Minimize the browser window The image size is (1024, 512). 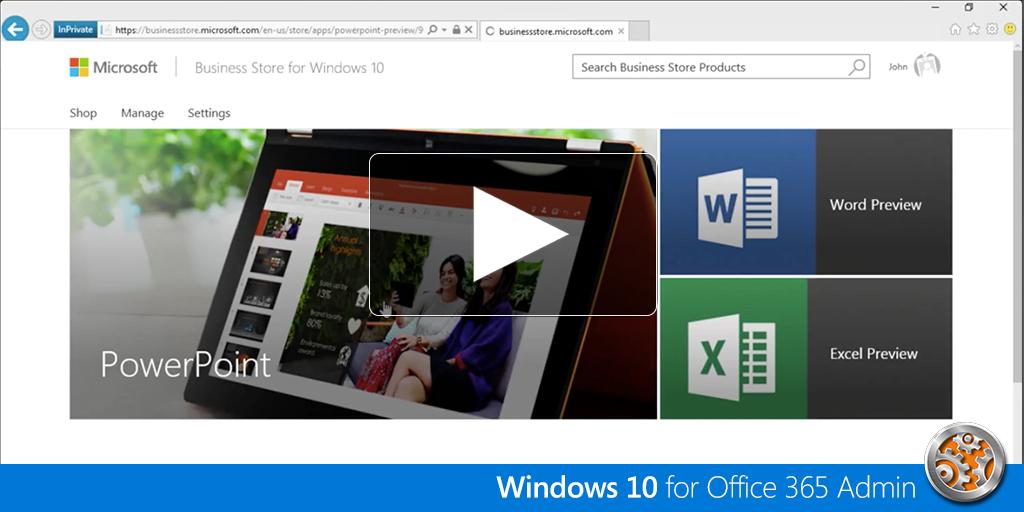point(935,7)
